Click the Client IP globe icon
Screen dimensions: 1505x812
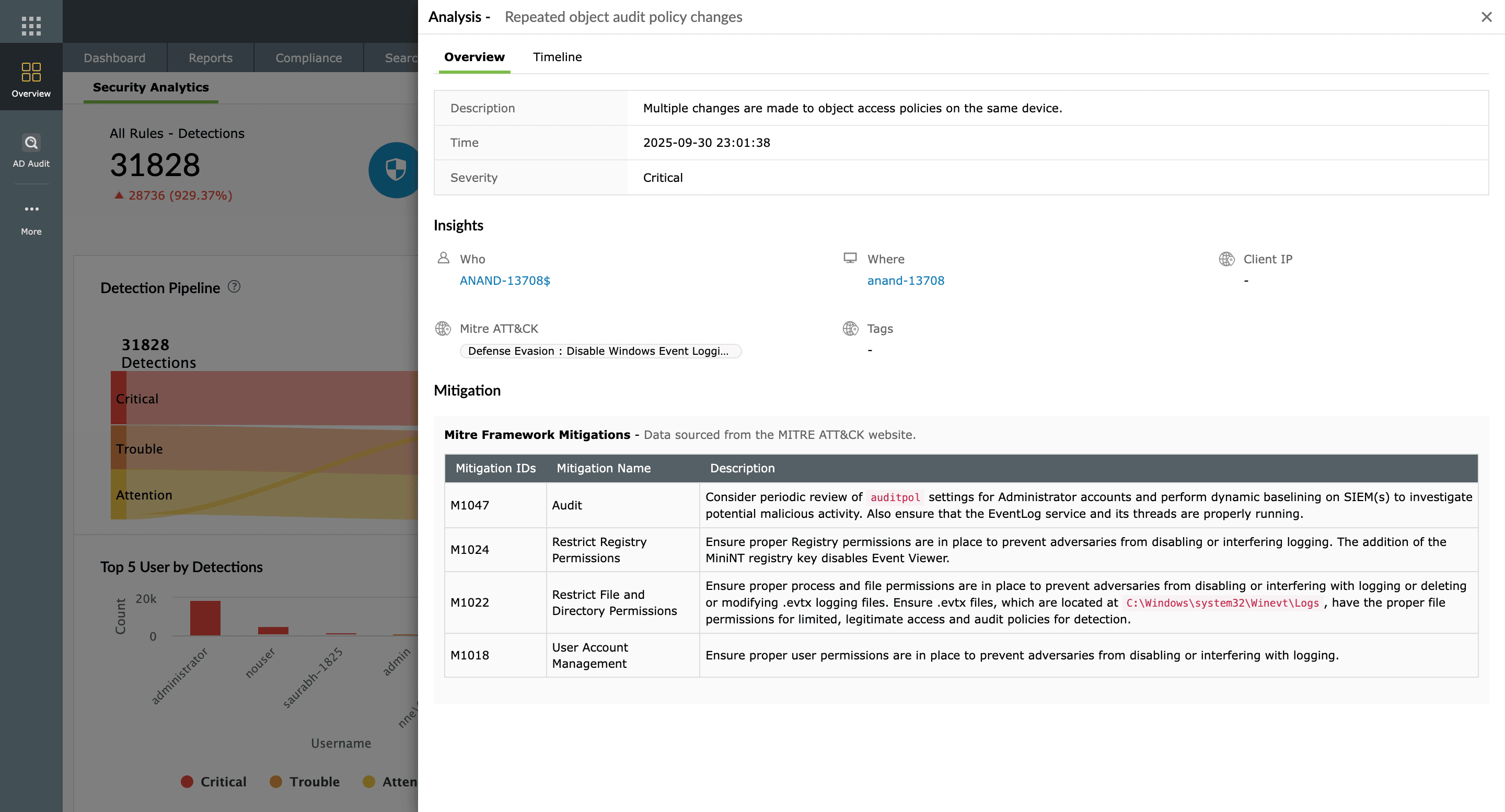pyautogui.click(x=1226, y=259)
